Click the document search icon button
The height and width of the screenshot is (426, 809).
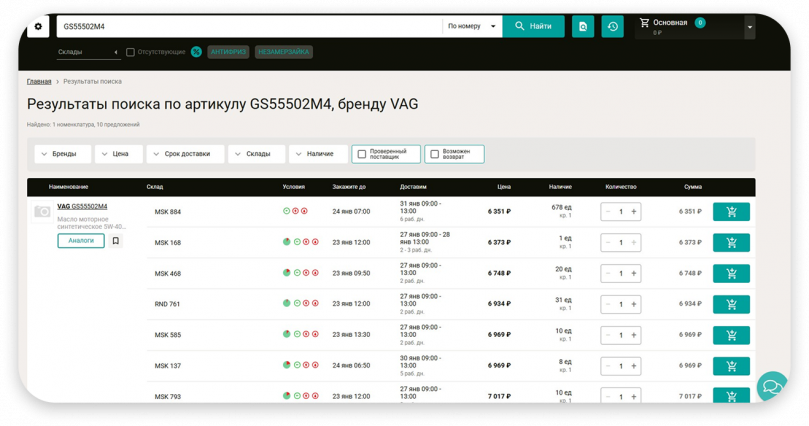pyautogui.click(x=582, y=27)
